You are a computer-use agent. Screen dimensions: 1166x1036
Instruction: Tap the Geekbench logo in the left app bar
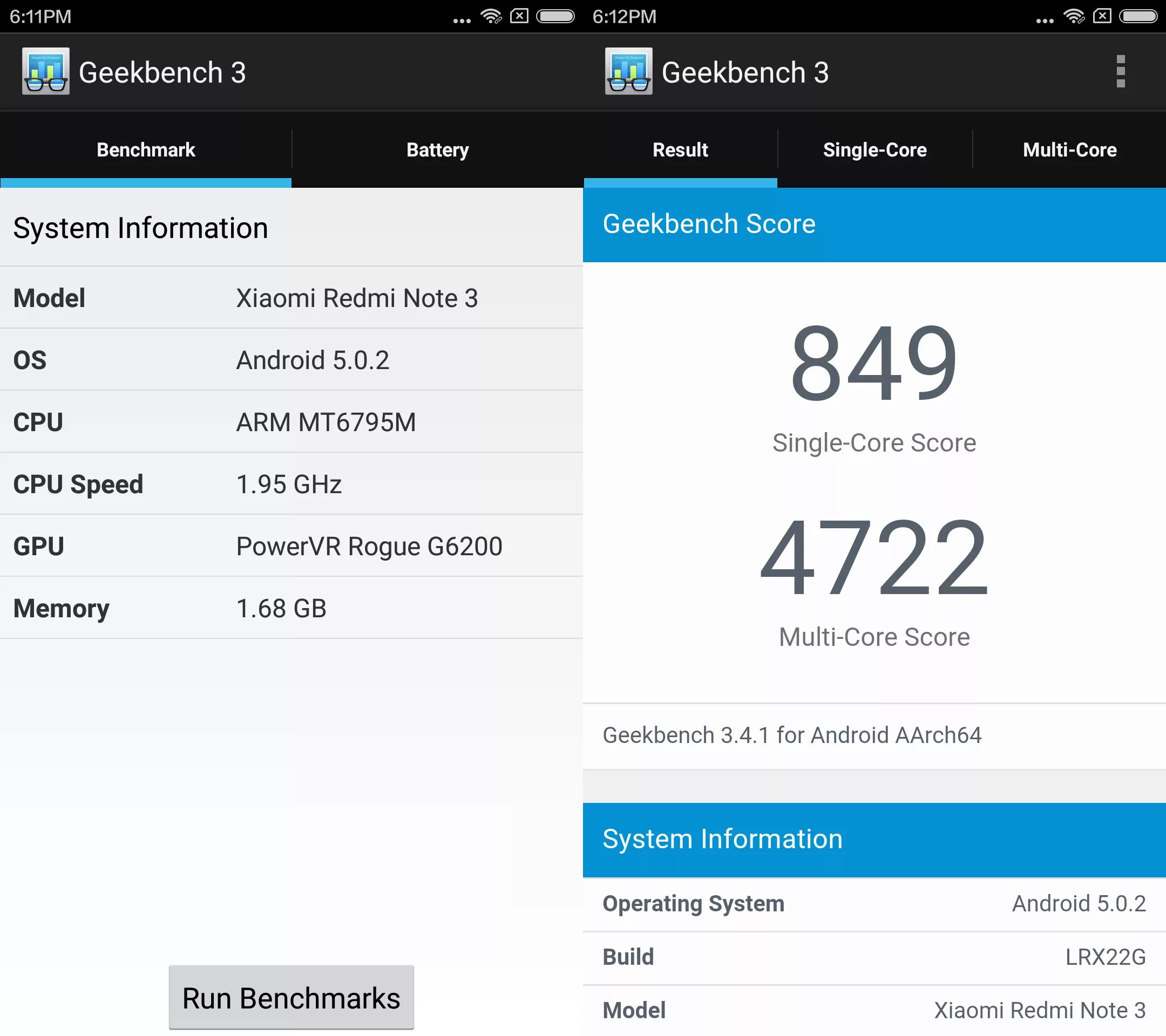tap(46, 71)
